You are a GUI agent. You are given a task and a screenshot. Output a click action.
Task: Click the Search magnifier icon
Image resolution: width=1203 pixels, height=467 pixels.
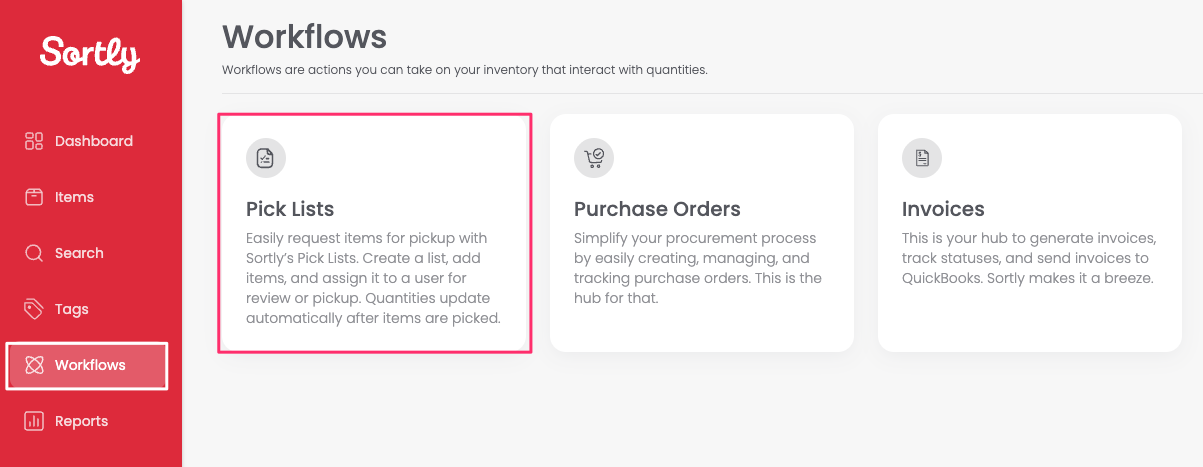pyautogui.click(x=34, y=253)
